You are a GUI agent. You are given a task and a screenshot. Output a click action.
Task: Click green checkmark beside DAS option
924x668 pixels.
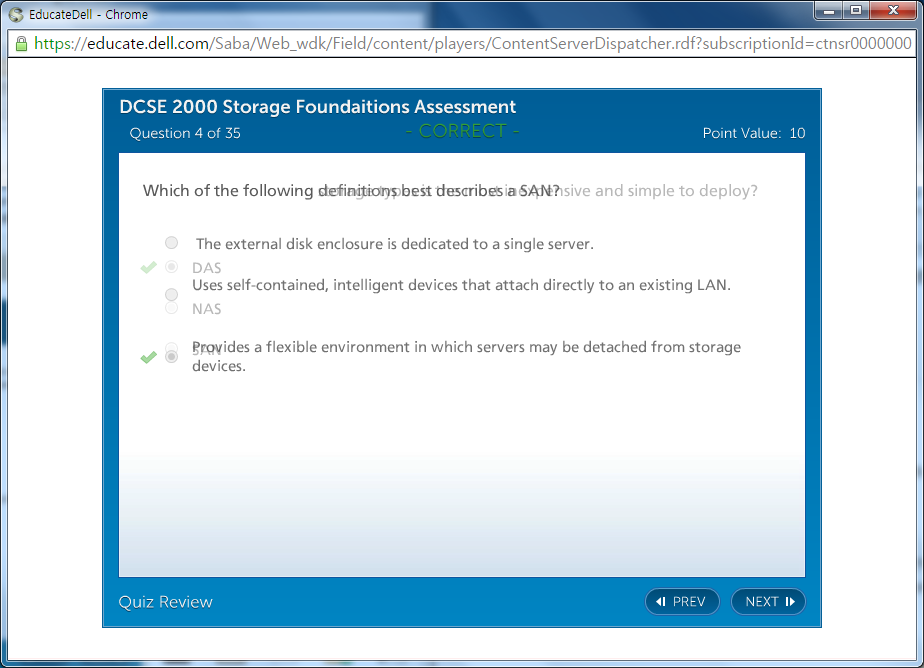coord(149,267)
